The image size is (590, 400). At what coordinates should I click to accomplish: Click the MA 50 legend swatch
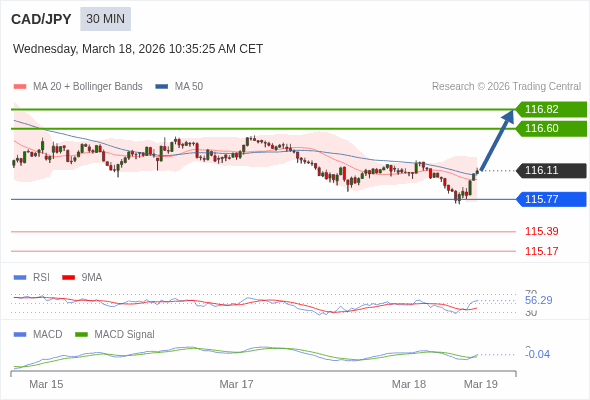click(x=162, y=87)
